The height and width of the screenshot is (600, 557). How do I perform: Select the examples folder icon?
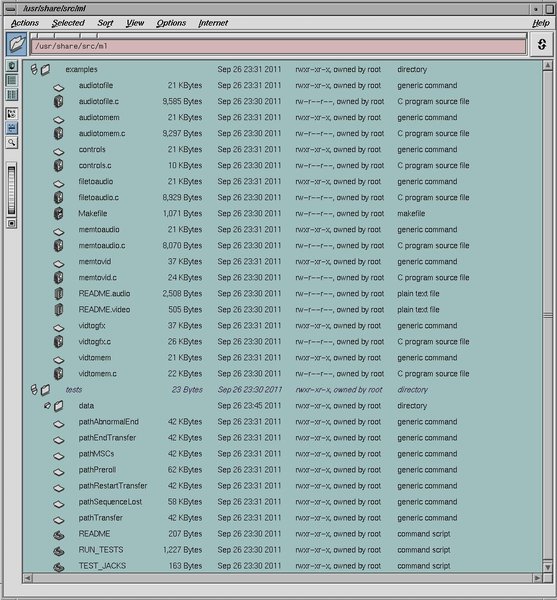coord(46,70)
